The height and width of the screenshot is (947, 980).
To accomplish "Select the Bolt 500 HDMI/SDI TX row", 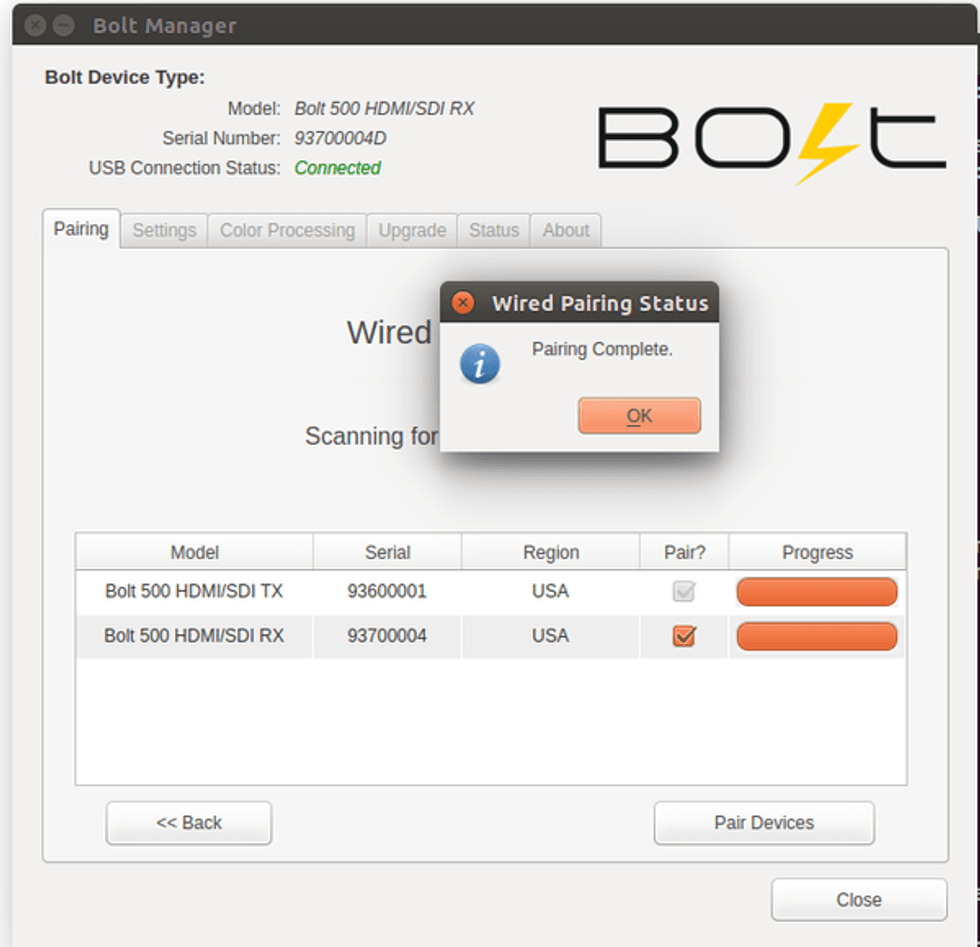I will (491, 591).
